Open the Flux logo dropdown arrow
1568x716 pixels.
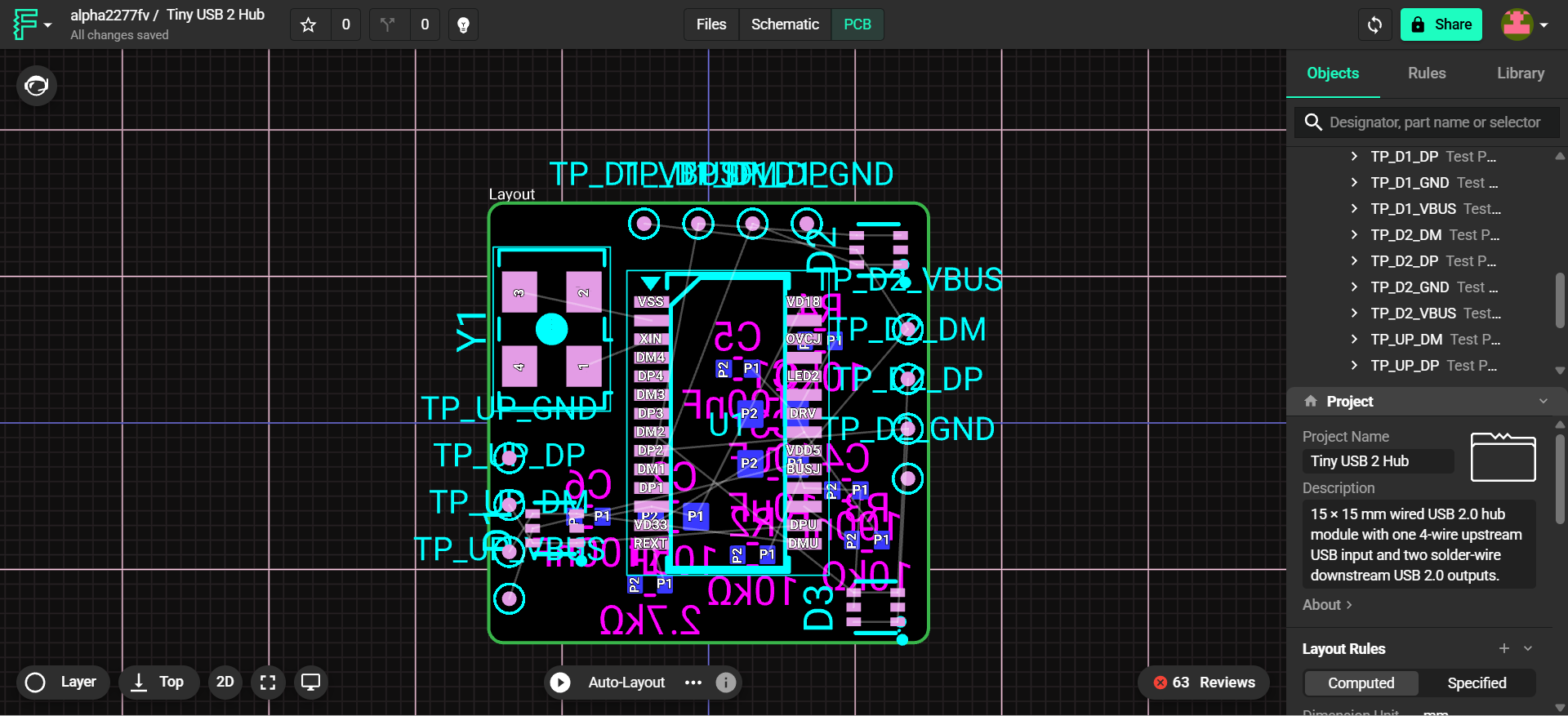(x=47, y=25)
